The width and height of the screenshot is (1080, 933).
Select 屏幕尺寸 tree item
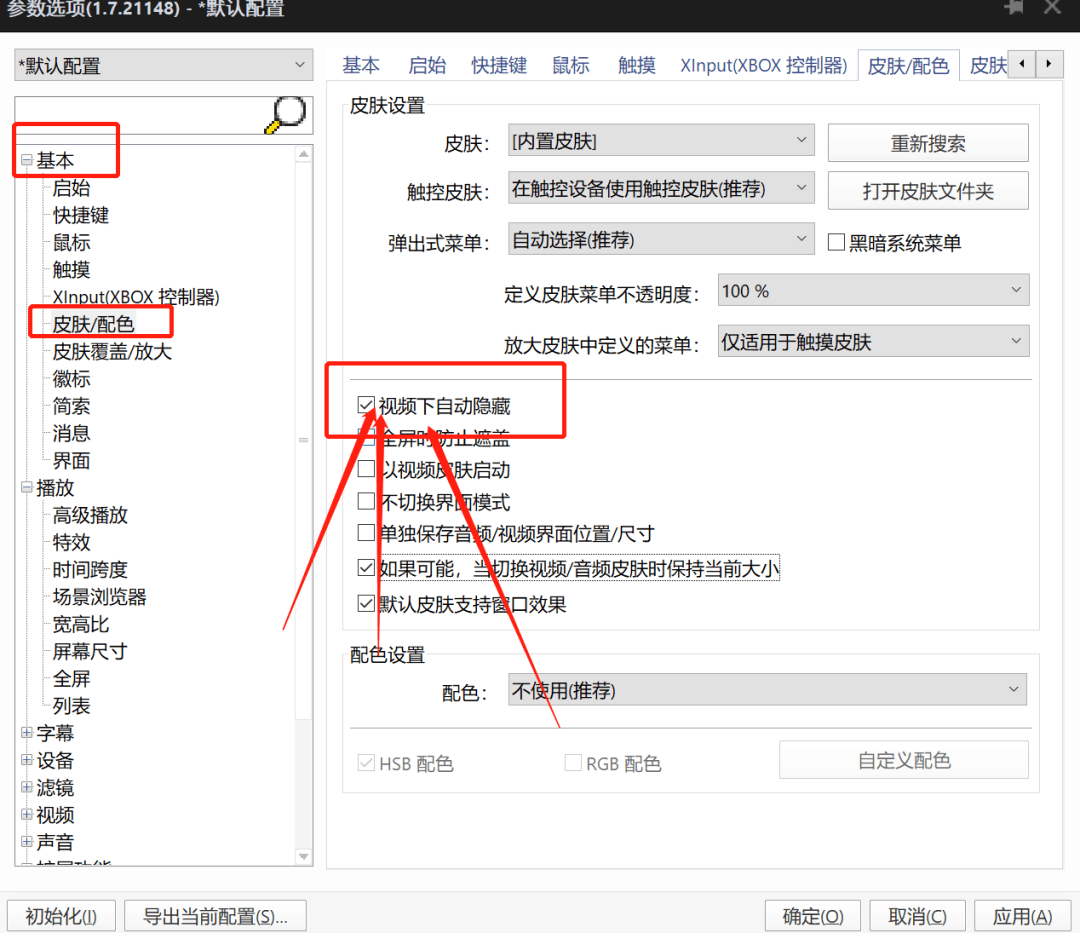[90, 651]
